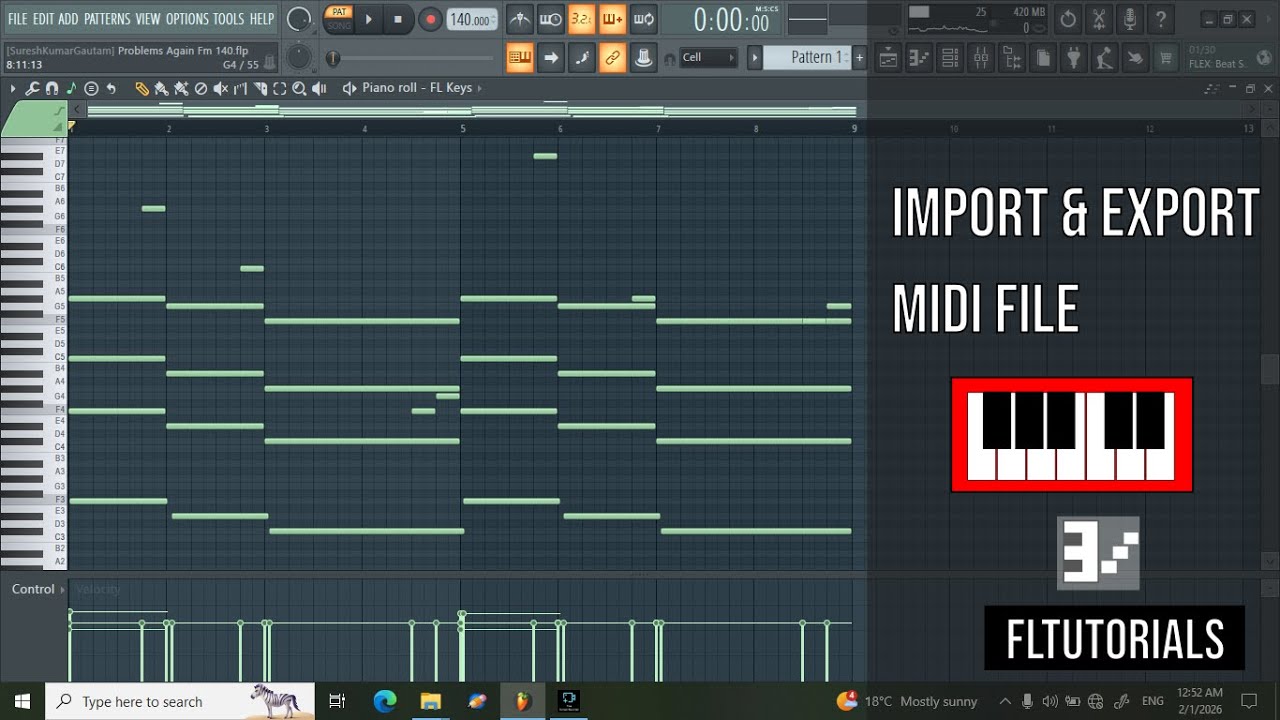Open the Mixer icon
The image size is (1280, 720).
click(x=981, y=58)
